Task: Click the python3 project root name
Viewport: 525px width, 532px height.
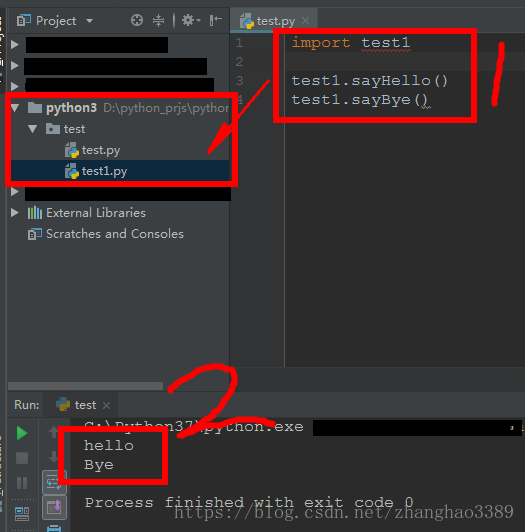Action: [x=72, y=108]
